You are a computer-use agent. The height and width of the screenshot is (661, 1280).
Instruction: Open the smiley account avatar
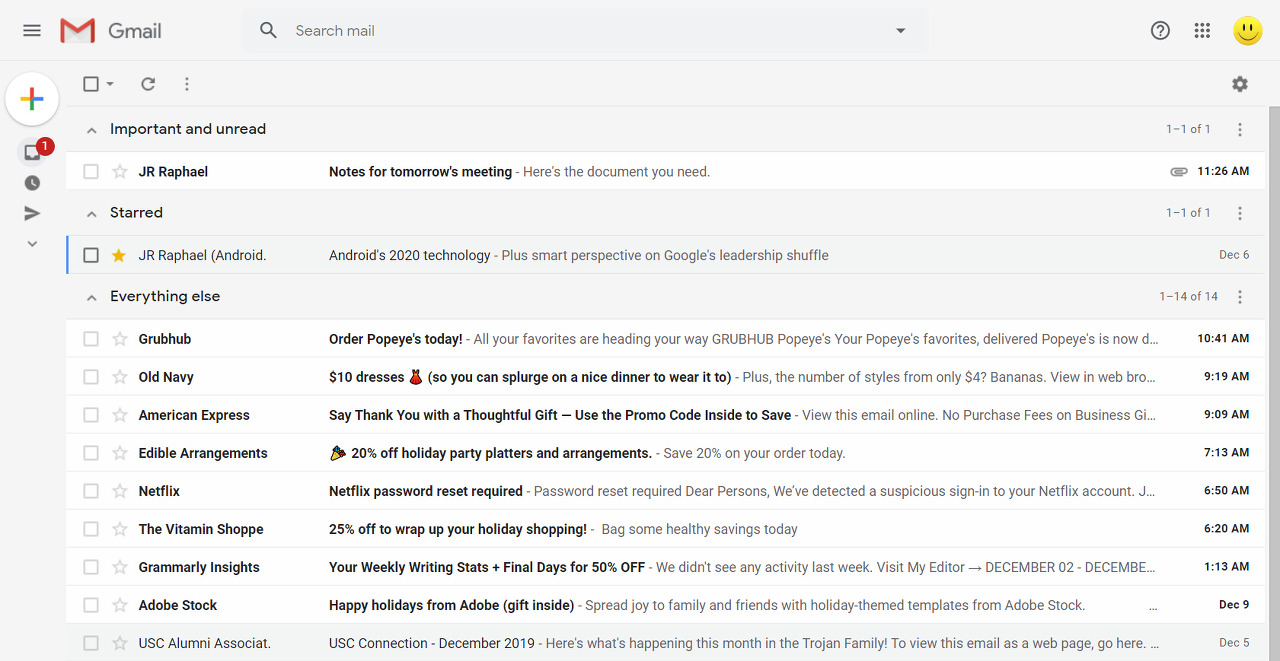(x=1248, y=31)
